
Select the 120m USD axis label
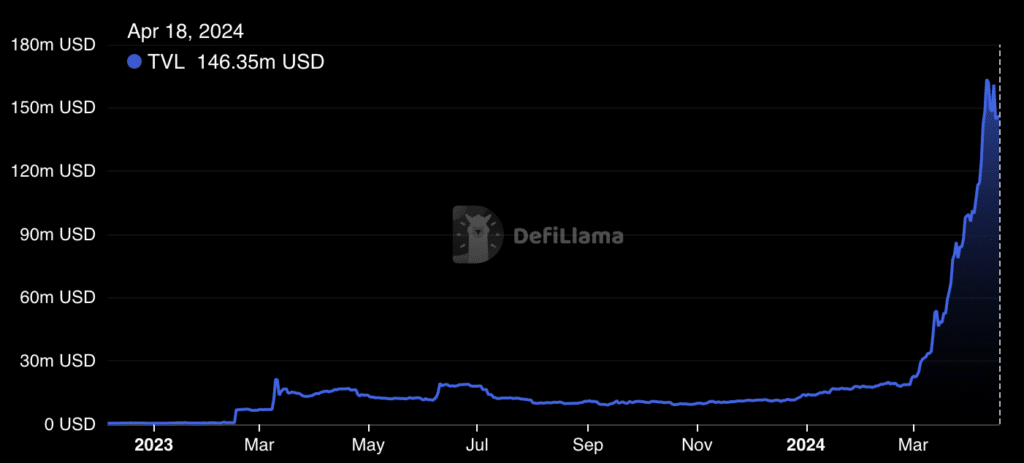point(53,171)
